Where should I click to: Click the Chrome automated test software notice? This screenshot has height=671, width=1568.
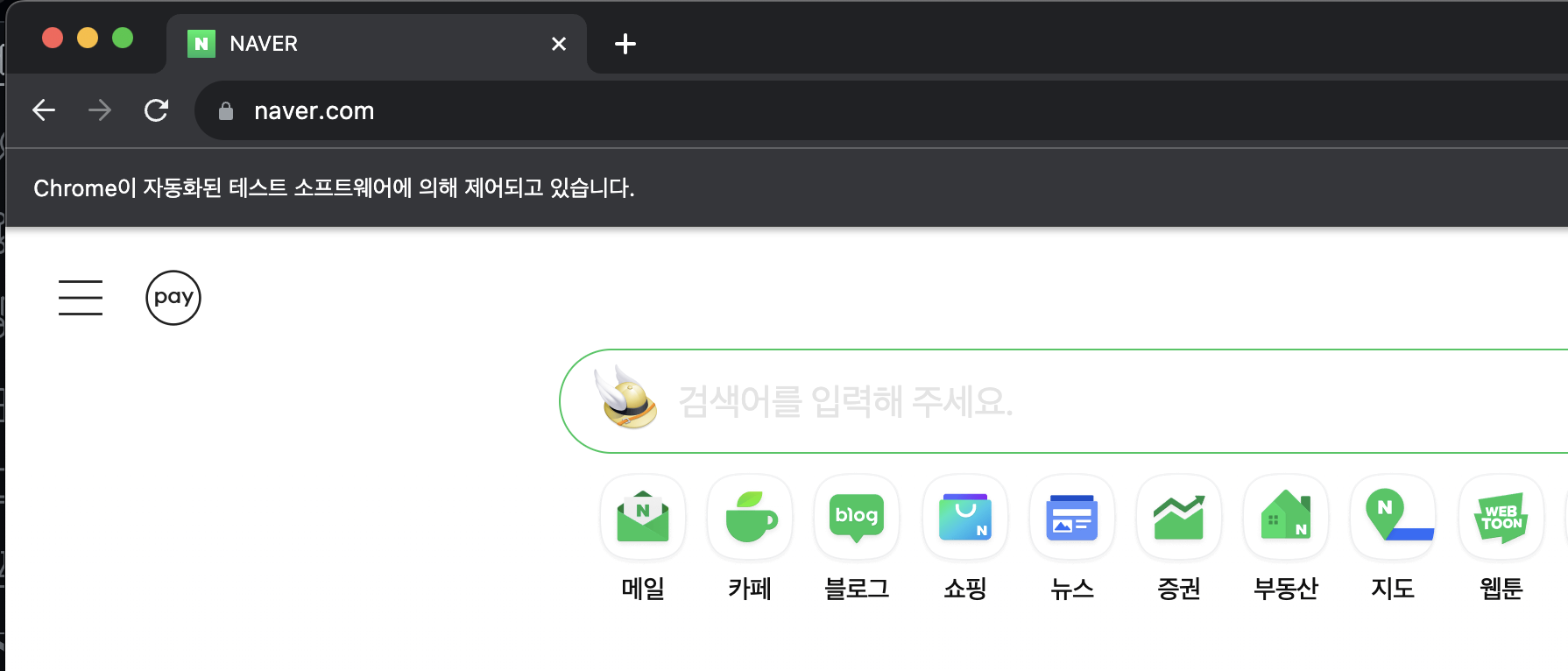point(334,188)
